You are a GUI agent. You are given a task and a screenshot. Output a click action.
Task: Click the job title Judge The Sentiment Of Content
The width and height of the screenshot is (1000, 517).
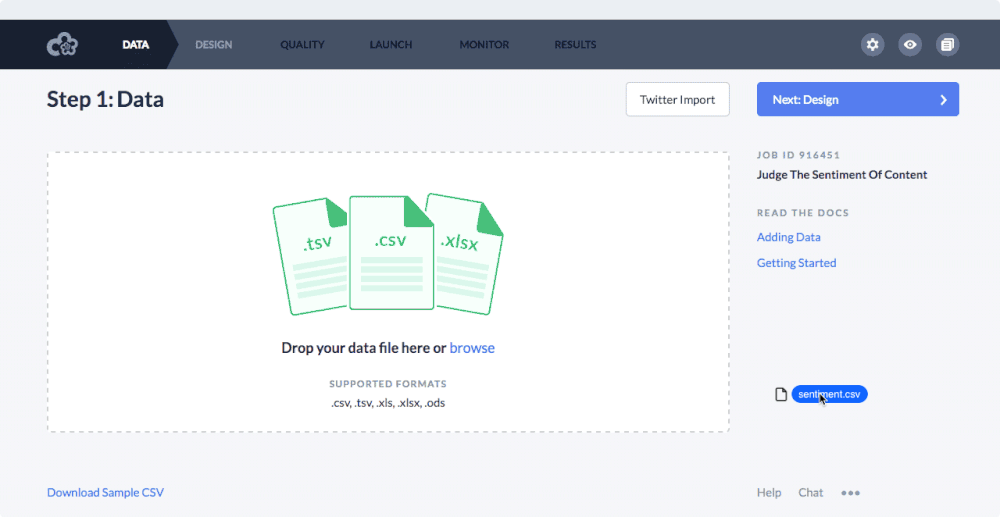[x=842, y=175]
